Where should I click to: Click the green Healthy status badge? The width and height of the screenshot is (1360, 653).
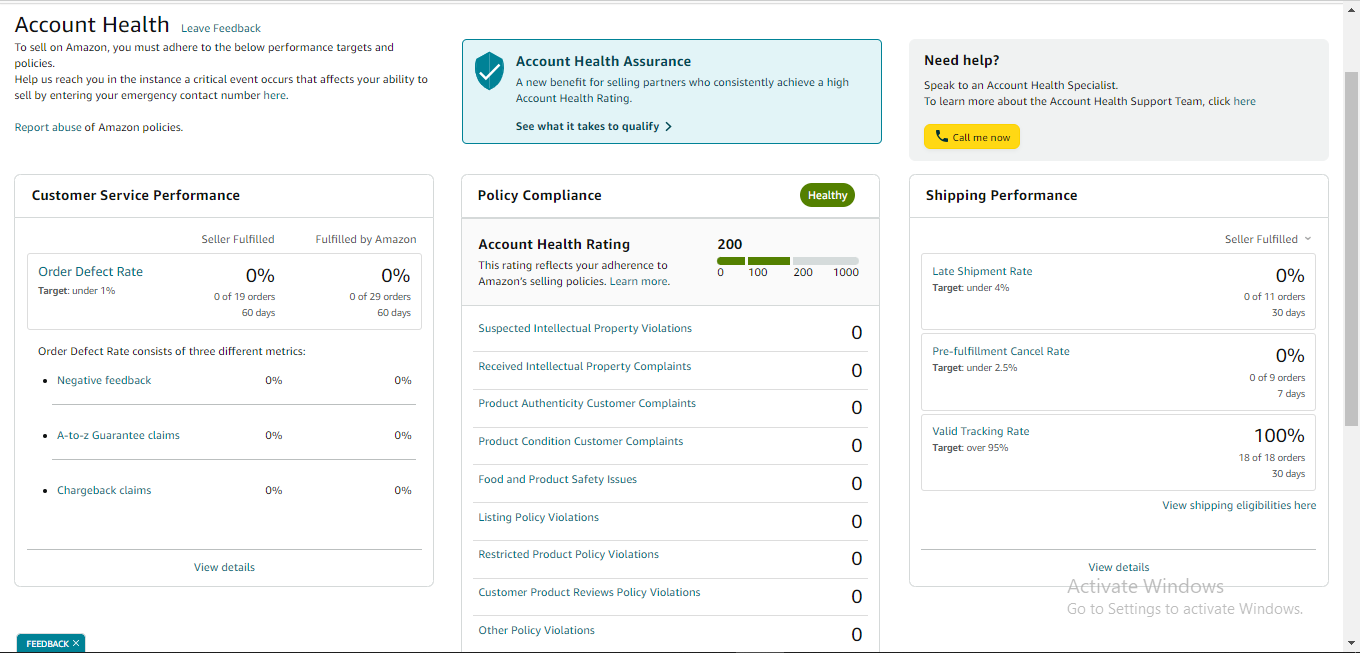click(x=828, y=196)
